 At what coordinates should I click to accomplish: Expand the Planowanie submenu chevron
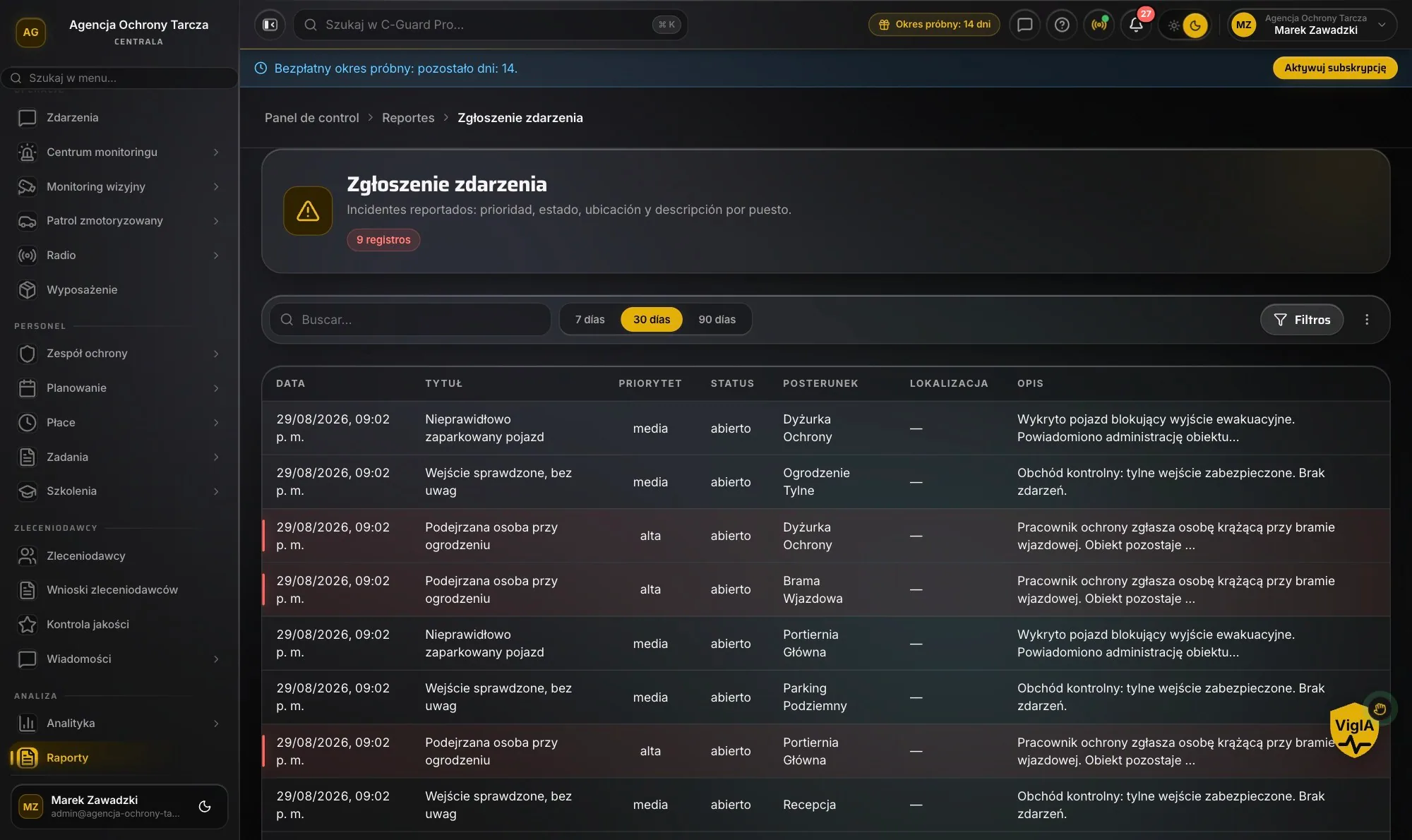click(x=216, y=388)
